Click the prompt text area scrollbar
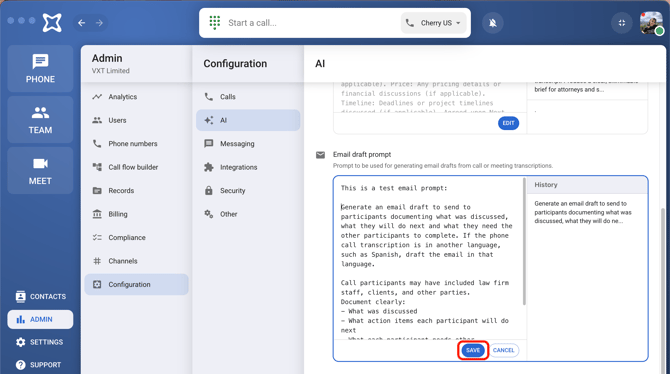 coord(524,241)
